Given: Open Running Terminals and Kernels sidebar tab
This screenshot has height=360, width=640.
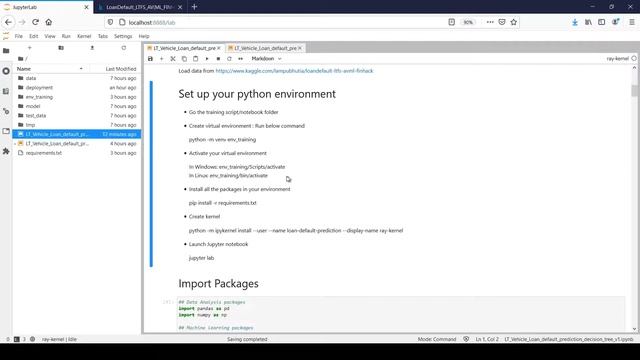Looking at the screenshot, I should (6, 71).
